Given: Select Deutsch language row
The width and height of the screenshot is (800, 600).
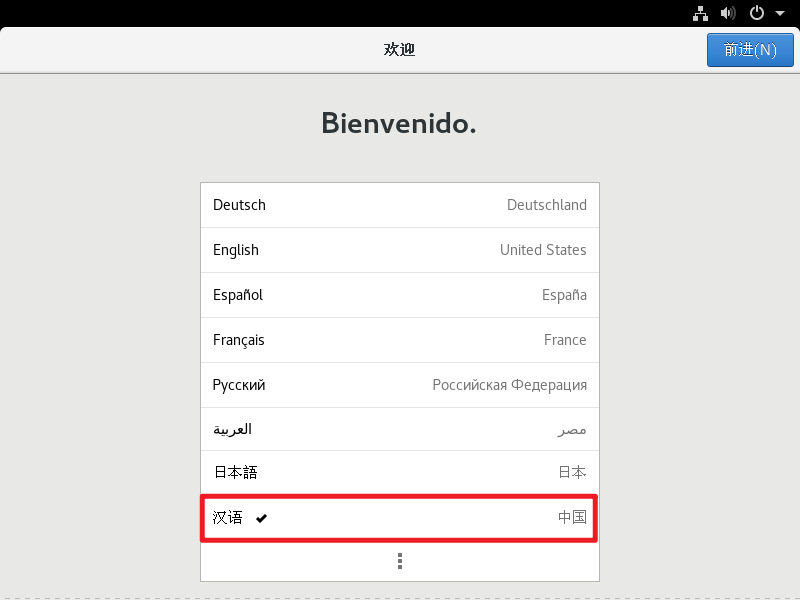Looking at the screenshot, I should (x=400, y=205).
